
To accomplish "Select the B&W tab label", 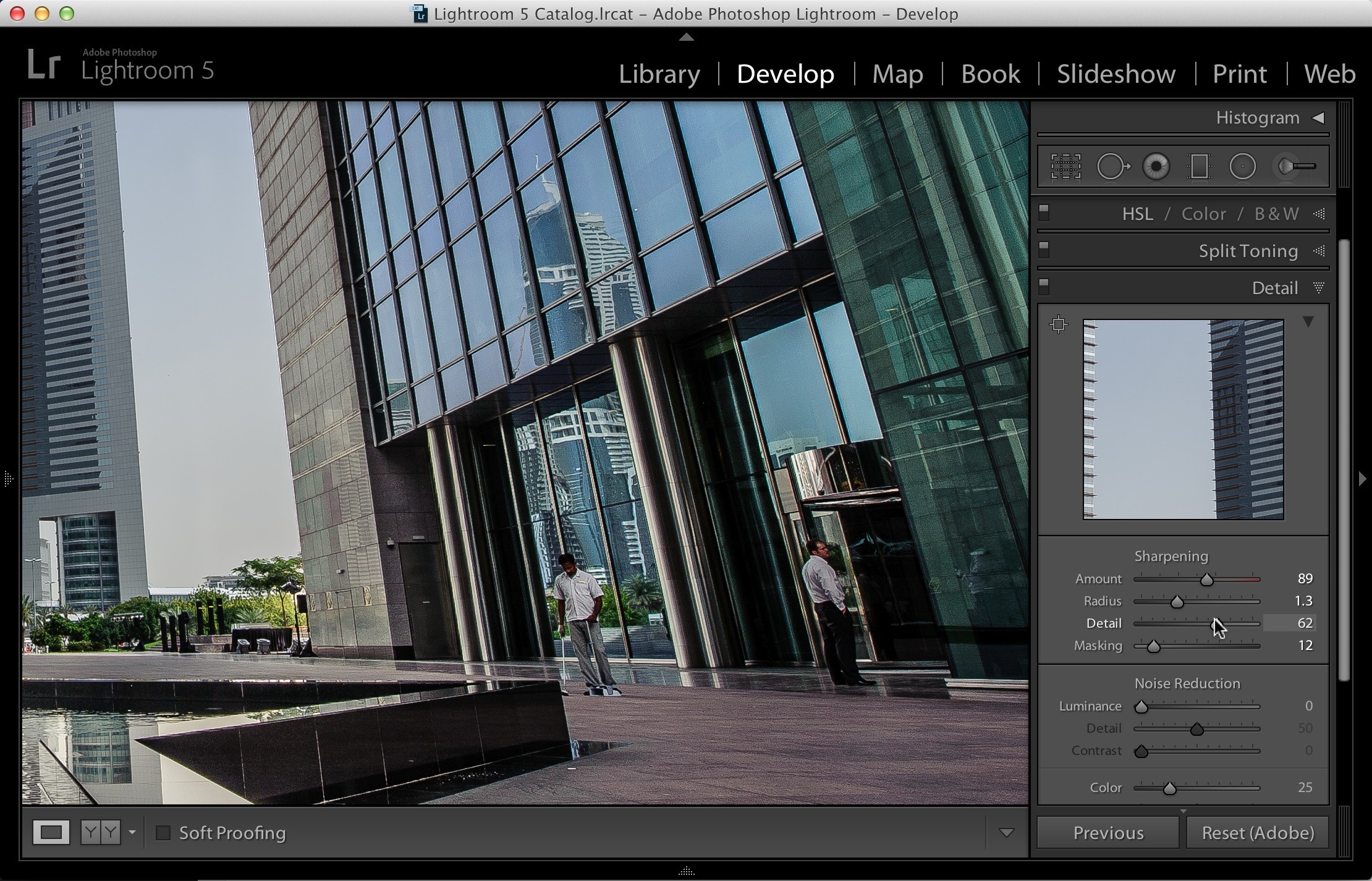I will (x=1276, y=214).
